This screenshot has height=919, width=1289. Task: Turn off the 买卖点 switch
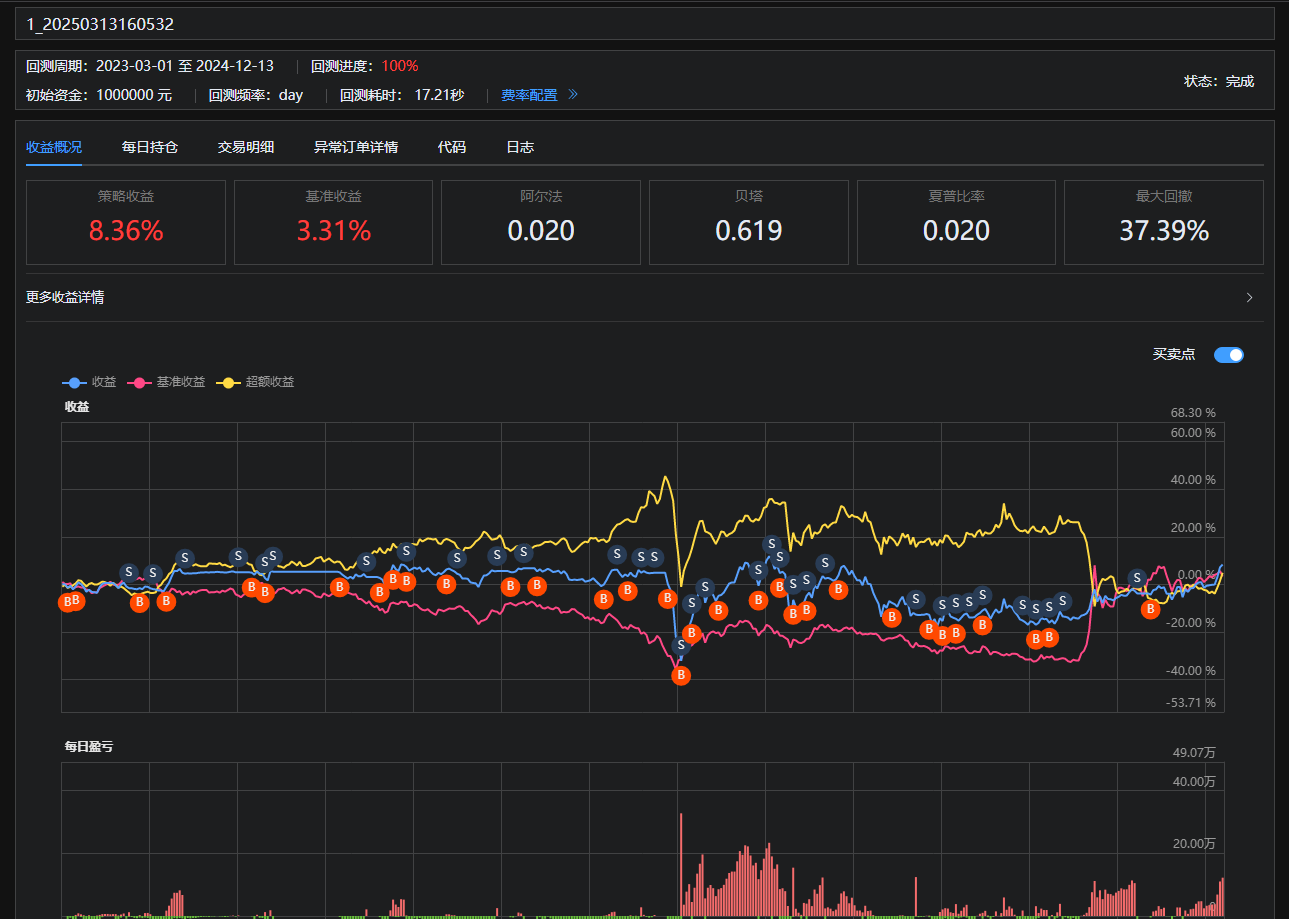pos(1228,354)
